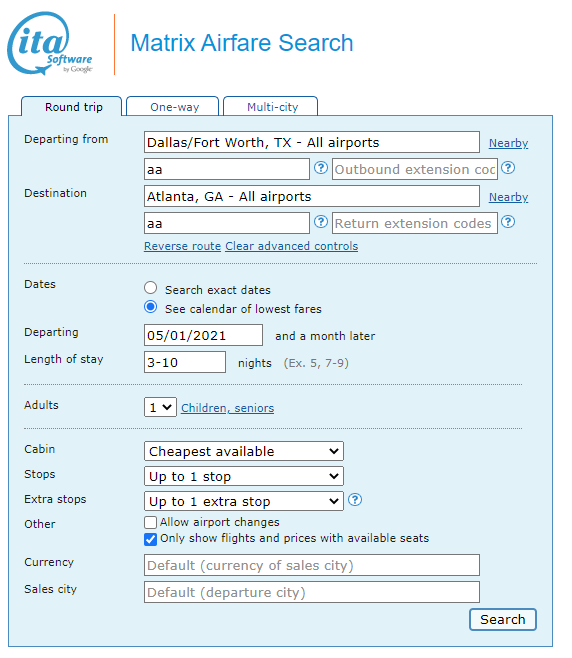Focus the Length of stay field
The width and height of the screenshot is (572, 658).
point(185,362)
